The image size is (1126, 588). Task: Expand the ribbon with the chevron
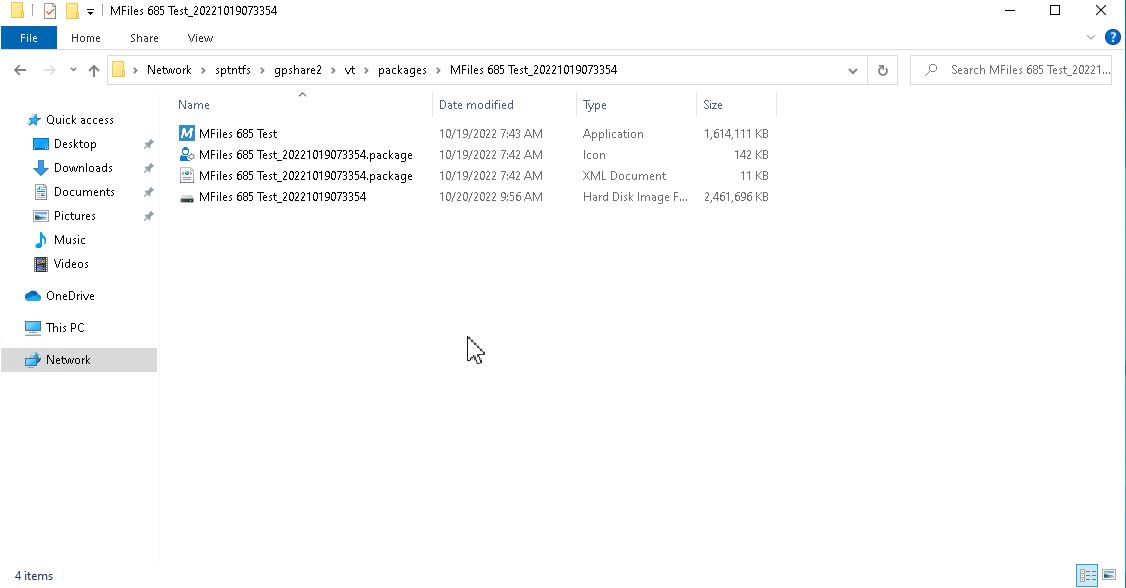1091,37
